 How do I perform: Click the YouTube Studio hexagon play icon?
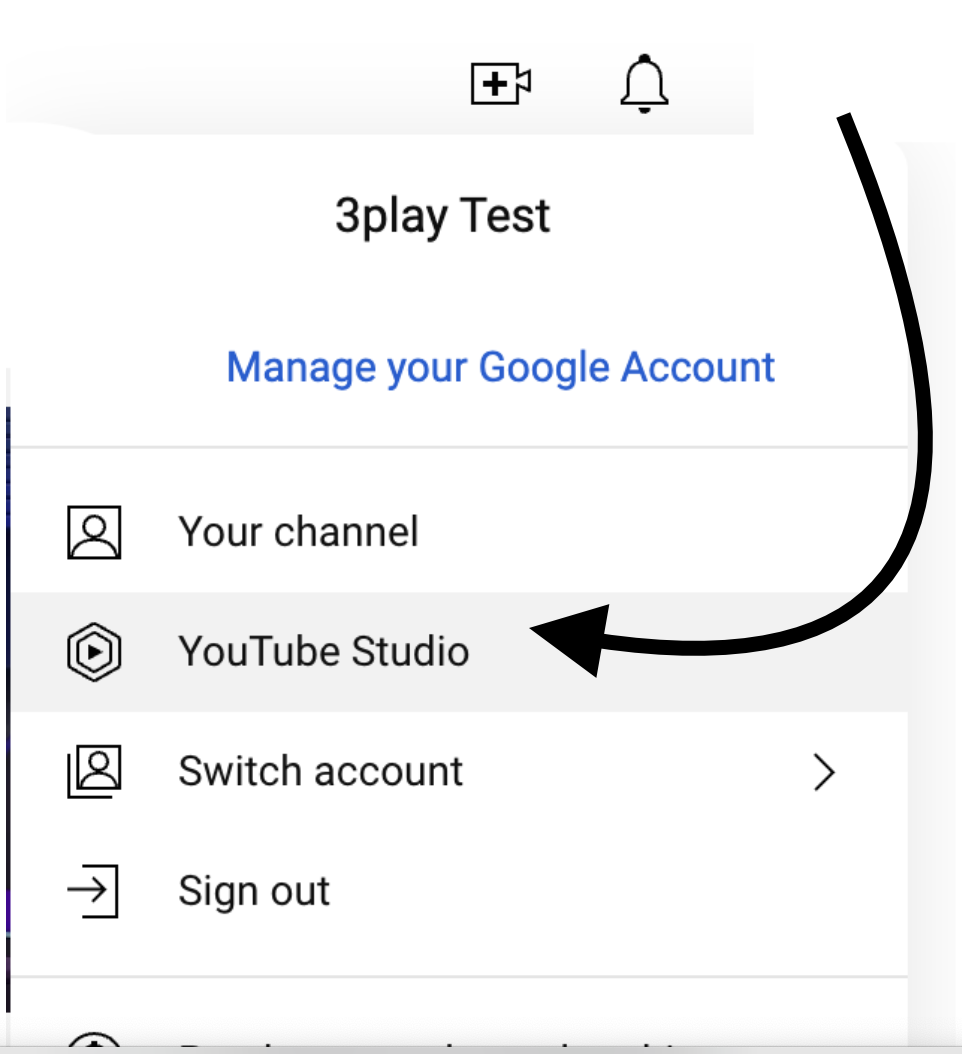point(94,652)
